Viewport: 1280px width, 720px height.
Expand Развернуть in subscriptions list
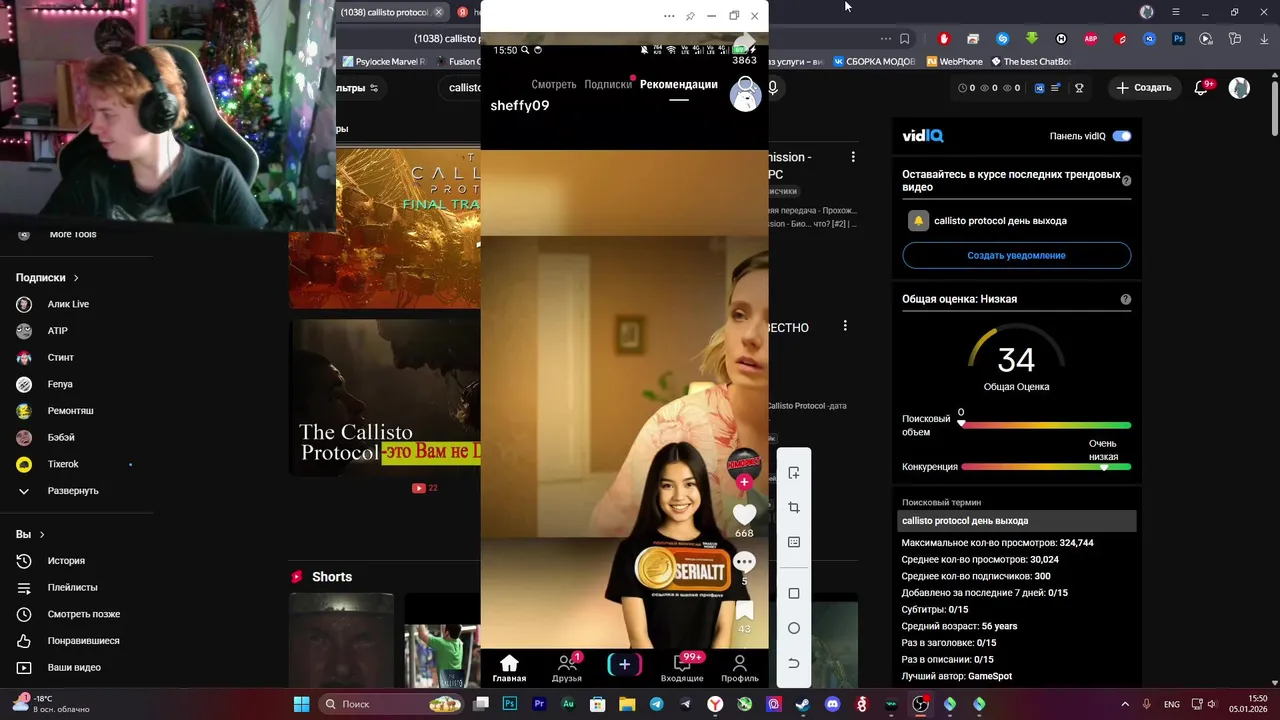pos(72,491)
